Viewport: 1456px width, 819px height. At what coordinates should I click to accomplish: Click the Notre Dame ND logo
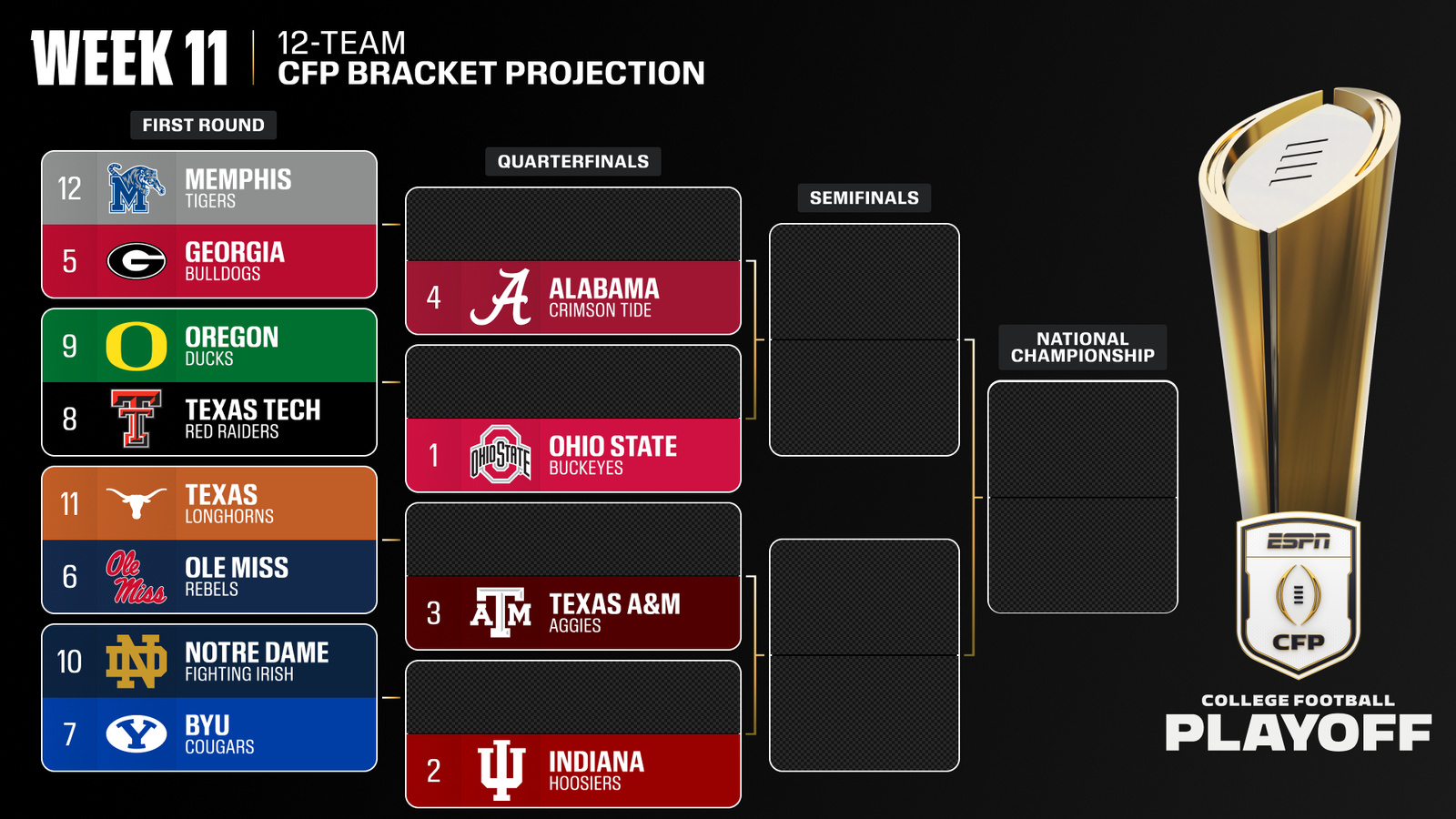coord(136,662)
